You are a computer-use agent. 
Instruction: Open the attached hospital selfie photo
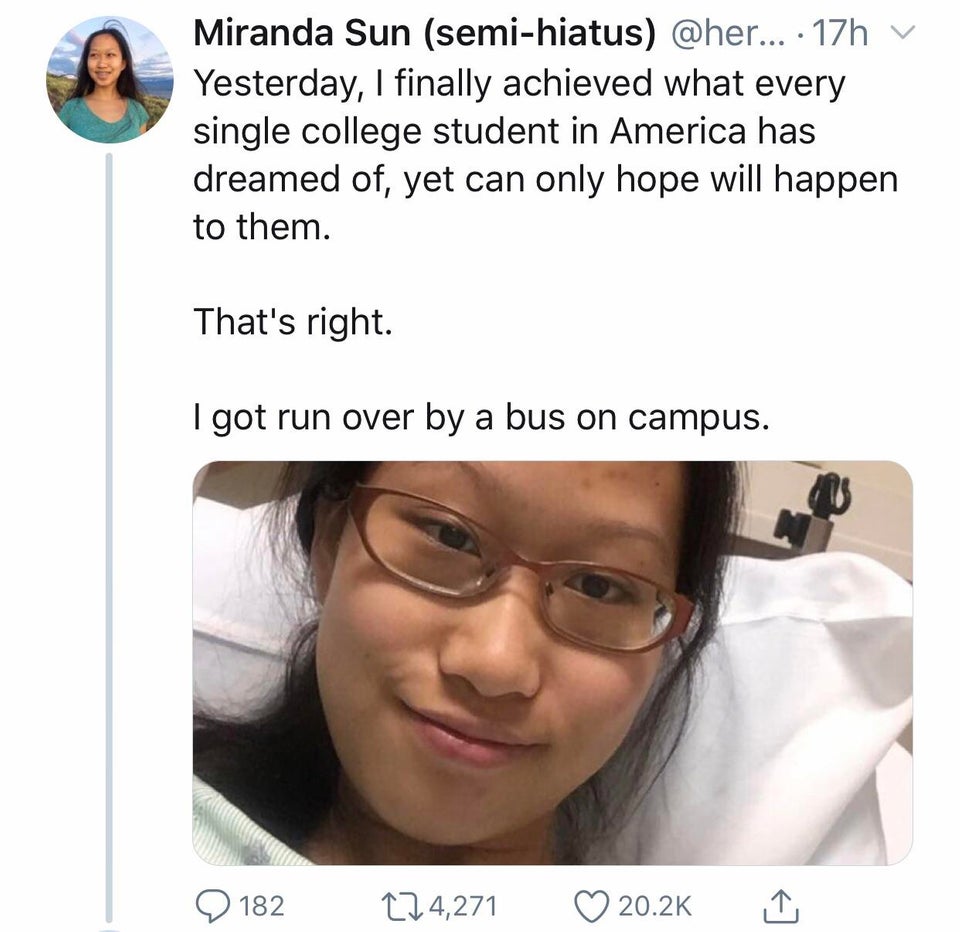coord(552,662)
